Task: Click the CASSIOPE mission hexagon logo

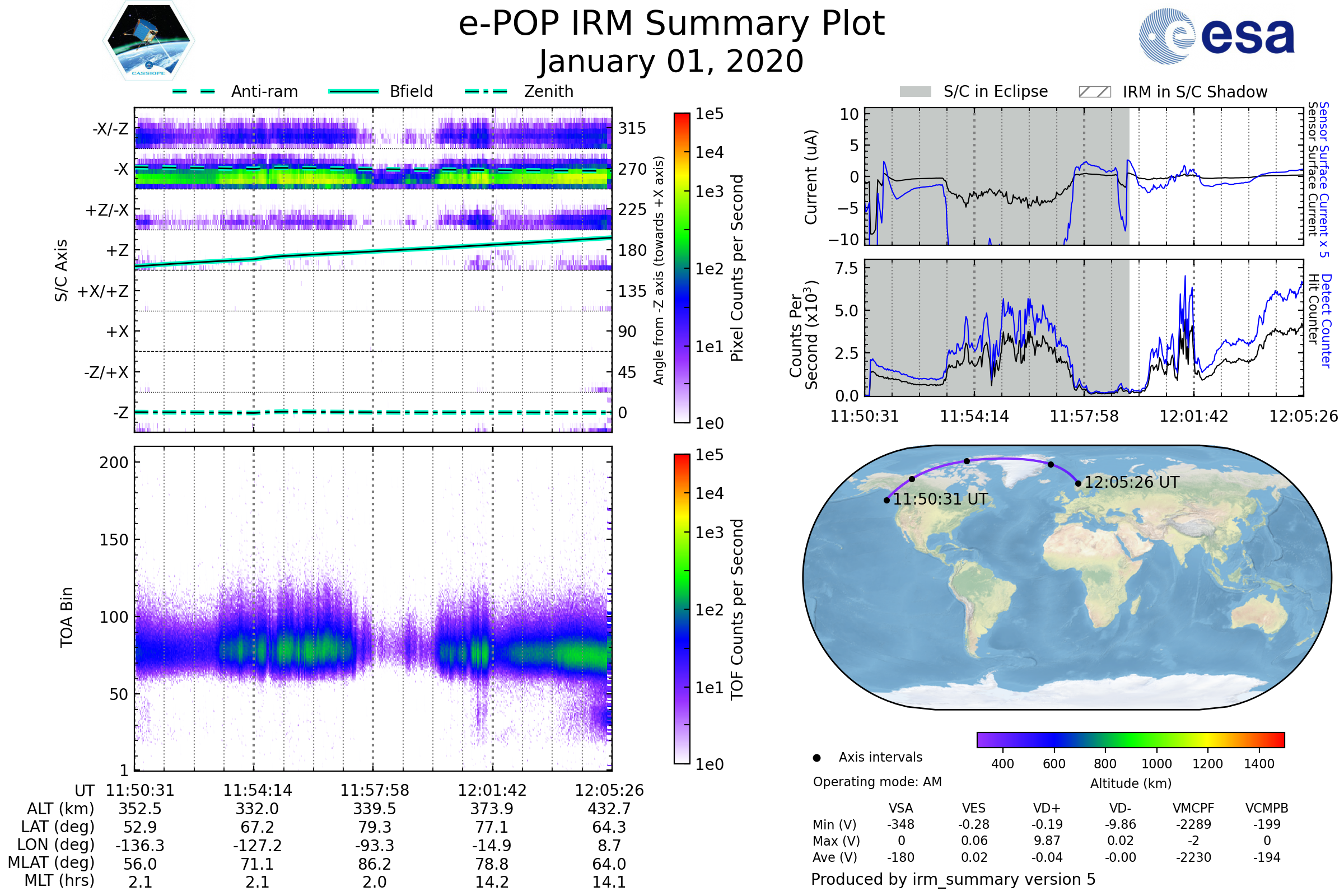Action: (148, 41)
